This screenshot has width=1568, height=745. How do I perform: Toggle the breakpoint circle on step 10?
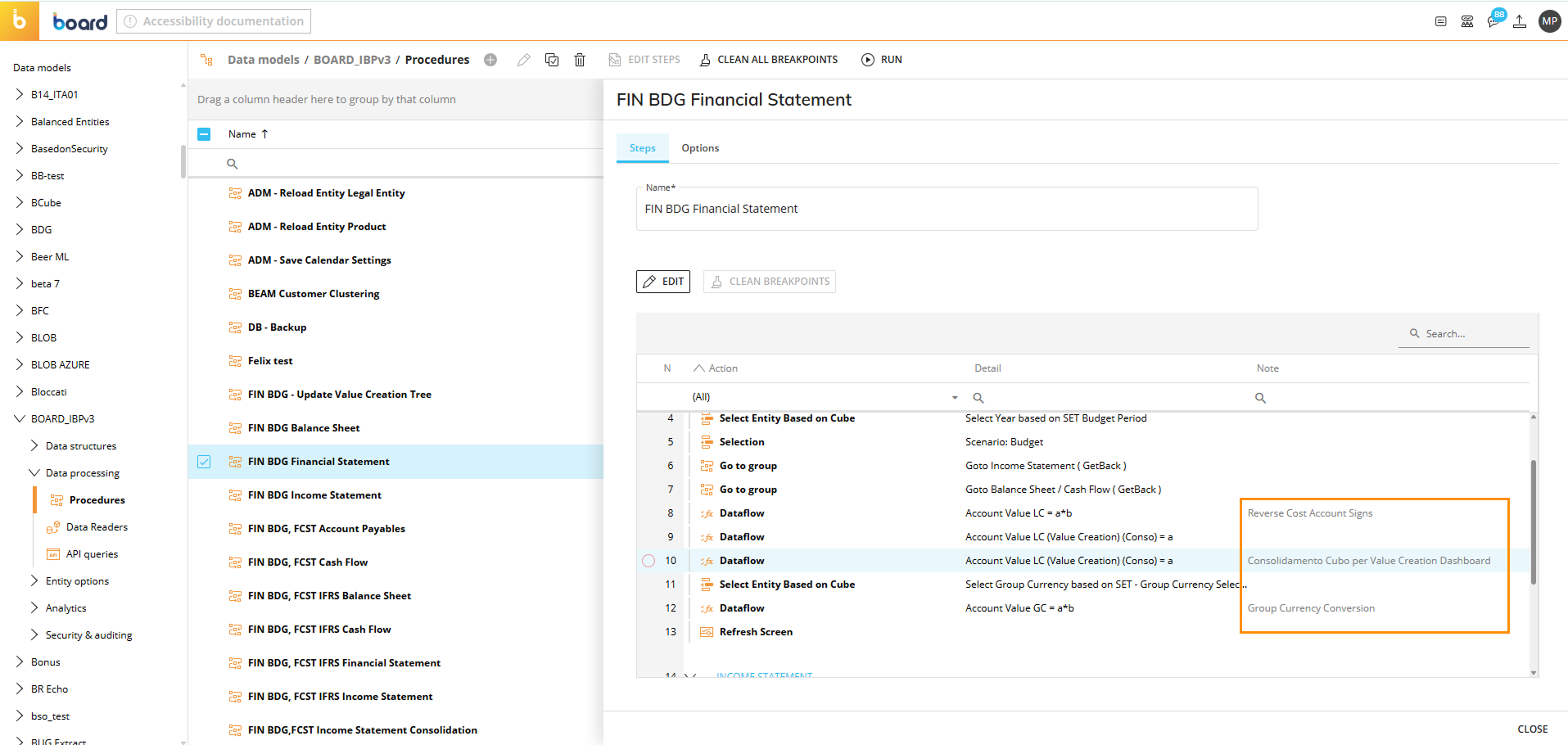tap(648, 561)
